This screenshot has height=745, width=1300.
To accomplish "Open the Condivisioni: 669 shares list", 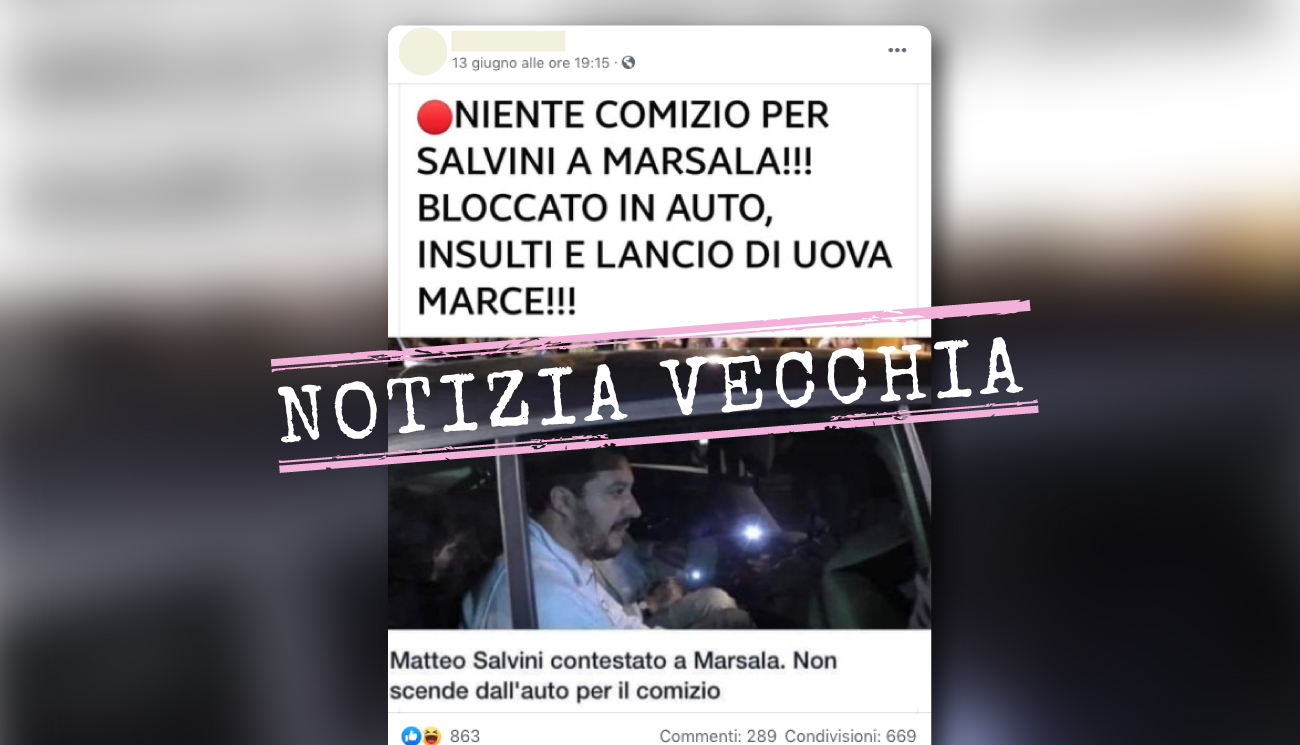I will [850, 736].
